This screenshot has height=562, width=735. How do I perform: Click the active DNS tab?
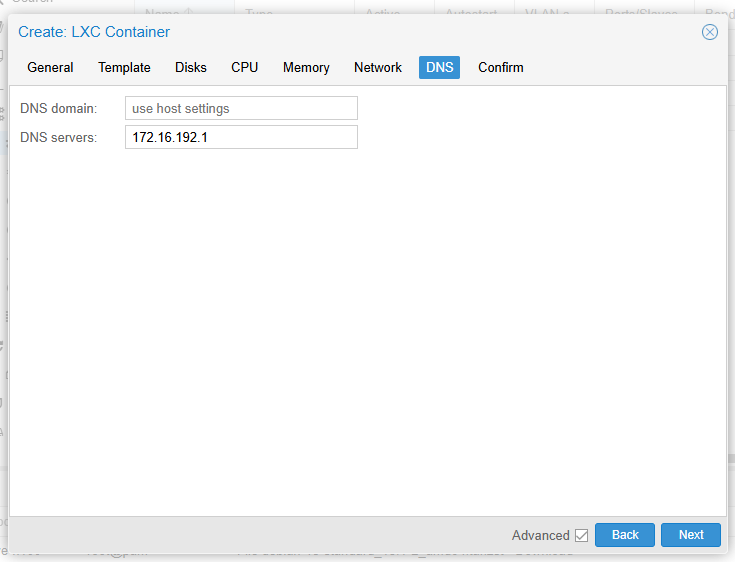[x=439, y=68]
